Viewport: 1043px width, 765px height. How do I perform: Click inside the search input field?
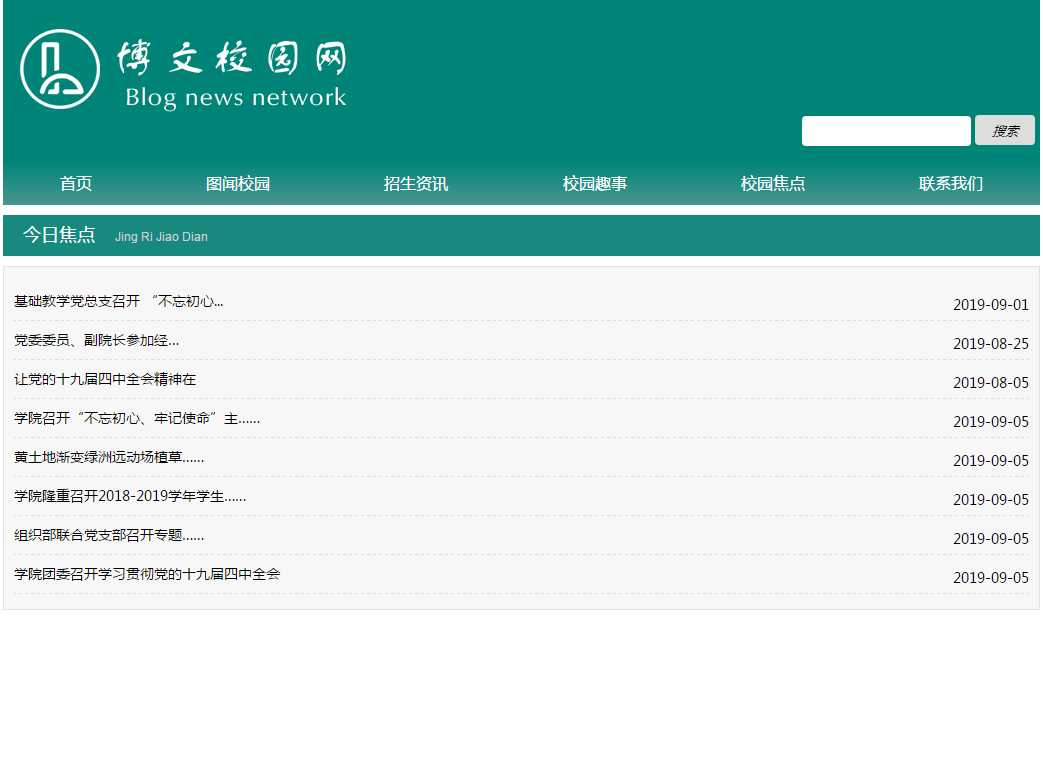[x=885, y=131]
